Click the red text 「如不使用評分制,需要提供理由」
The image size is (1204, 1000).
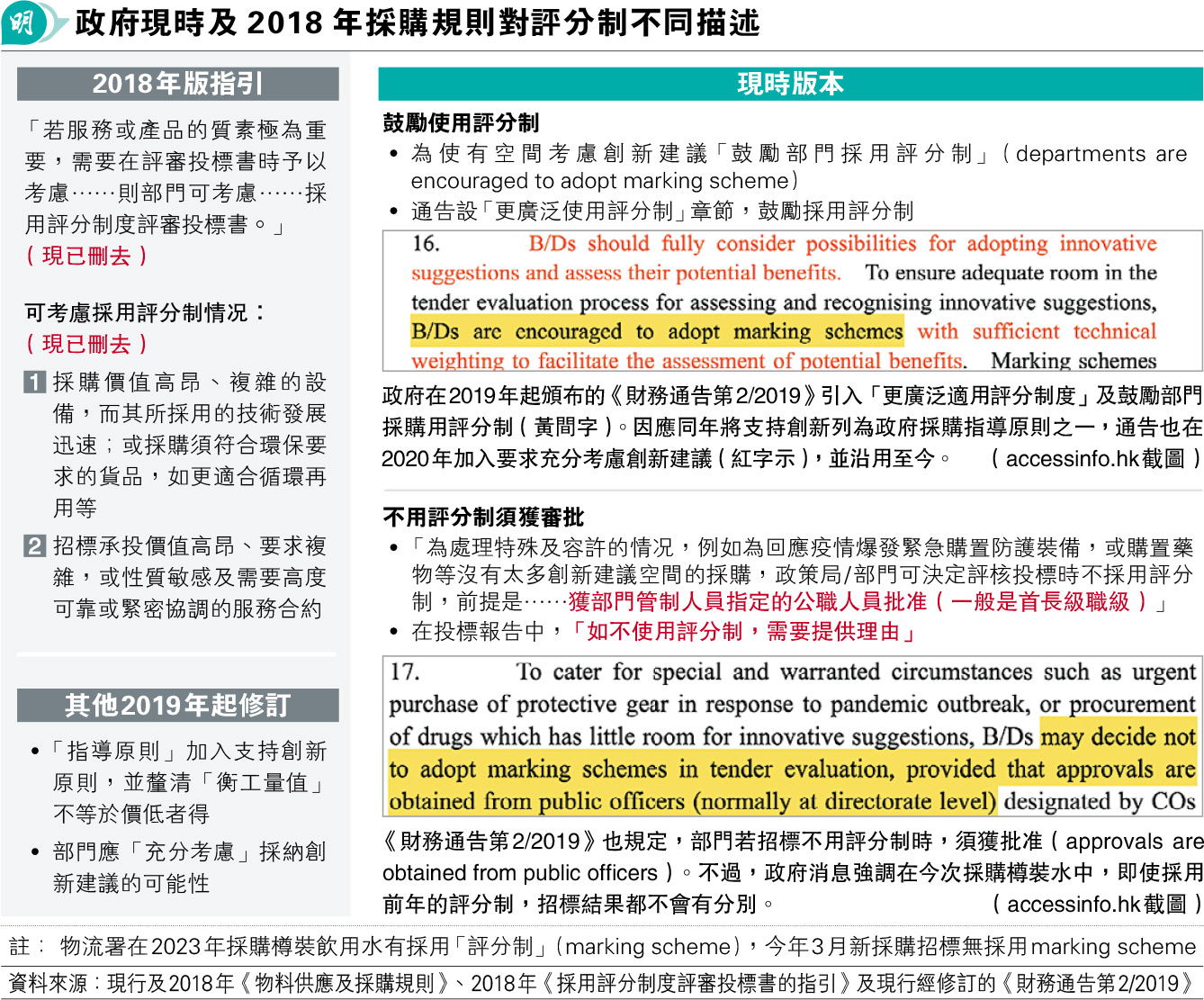tap(743, 632)
